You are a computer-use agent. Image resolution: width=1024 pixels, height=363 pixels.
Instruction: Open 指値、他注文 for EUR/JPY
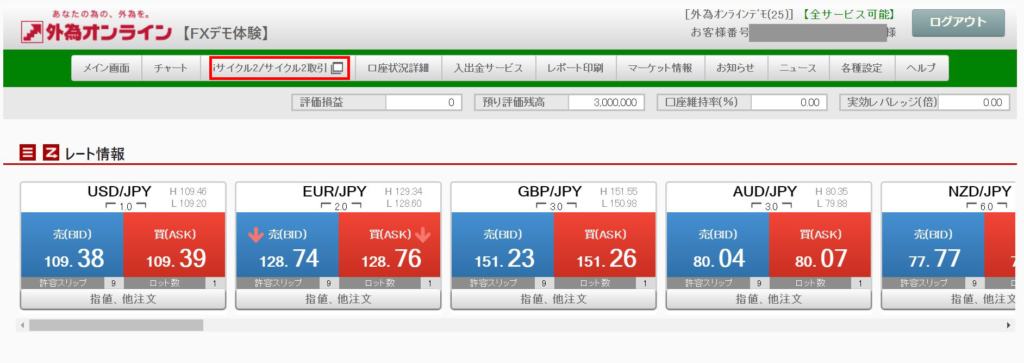tap(338, 299)
